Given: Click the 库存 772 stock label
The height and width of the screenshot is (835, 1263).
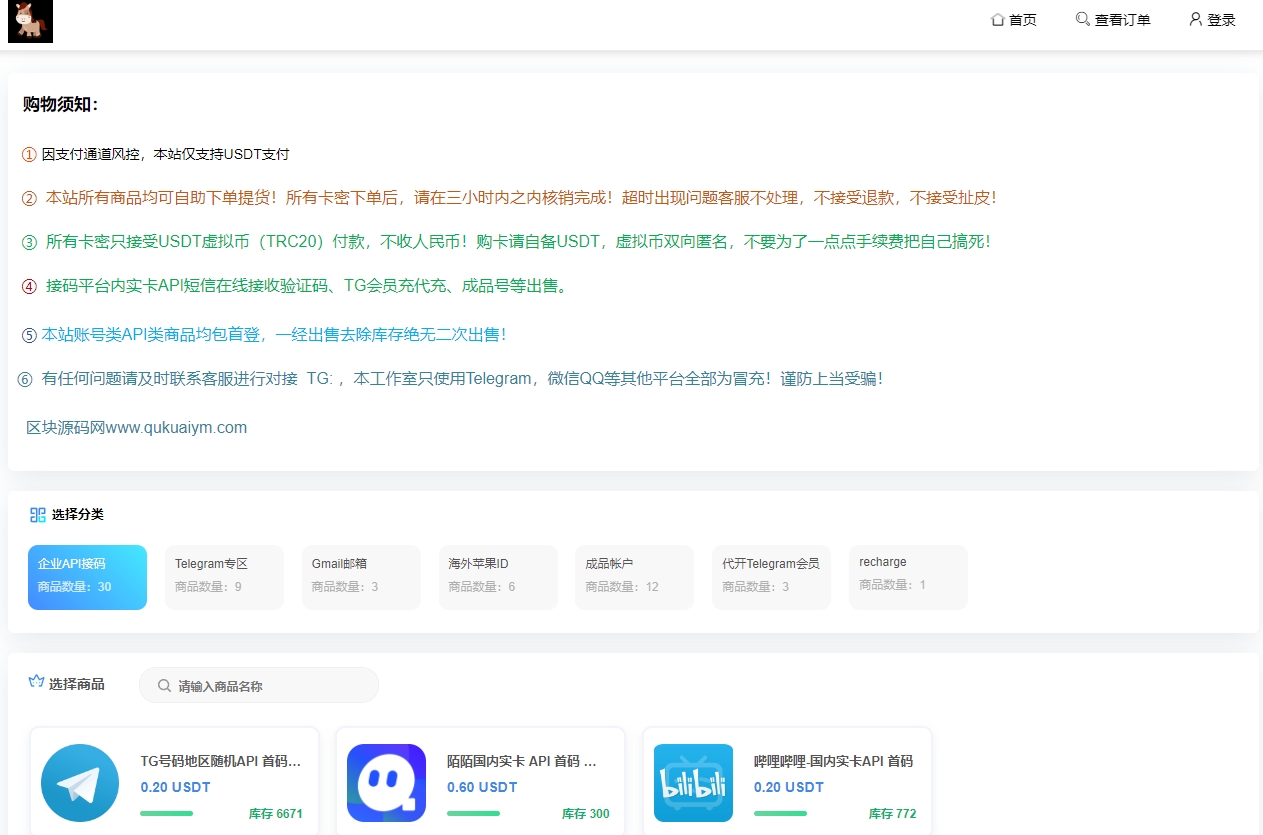Looking at the screenshot, I should coord(893,814).
